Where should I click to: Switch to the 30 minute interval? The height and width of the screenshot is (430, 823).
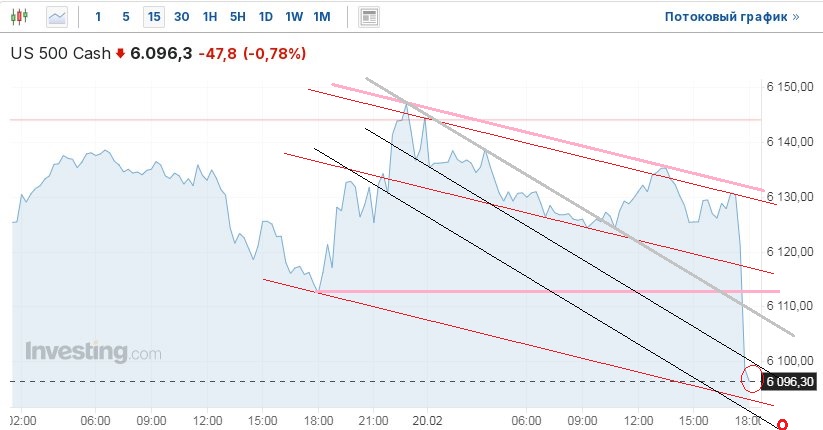[181, 17]
